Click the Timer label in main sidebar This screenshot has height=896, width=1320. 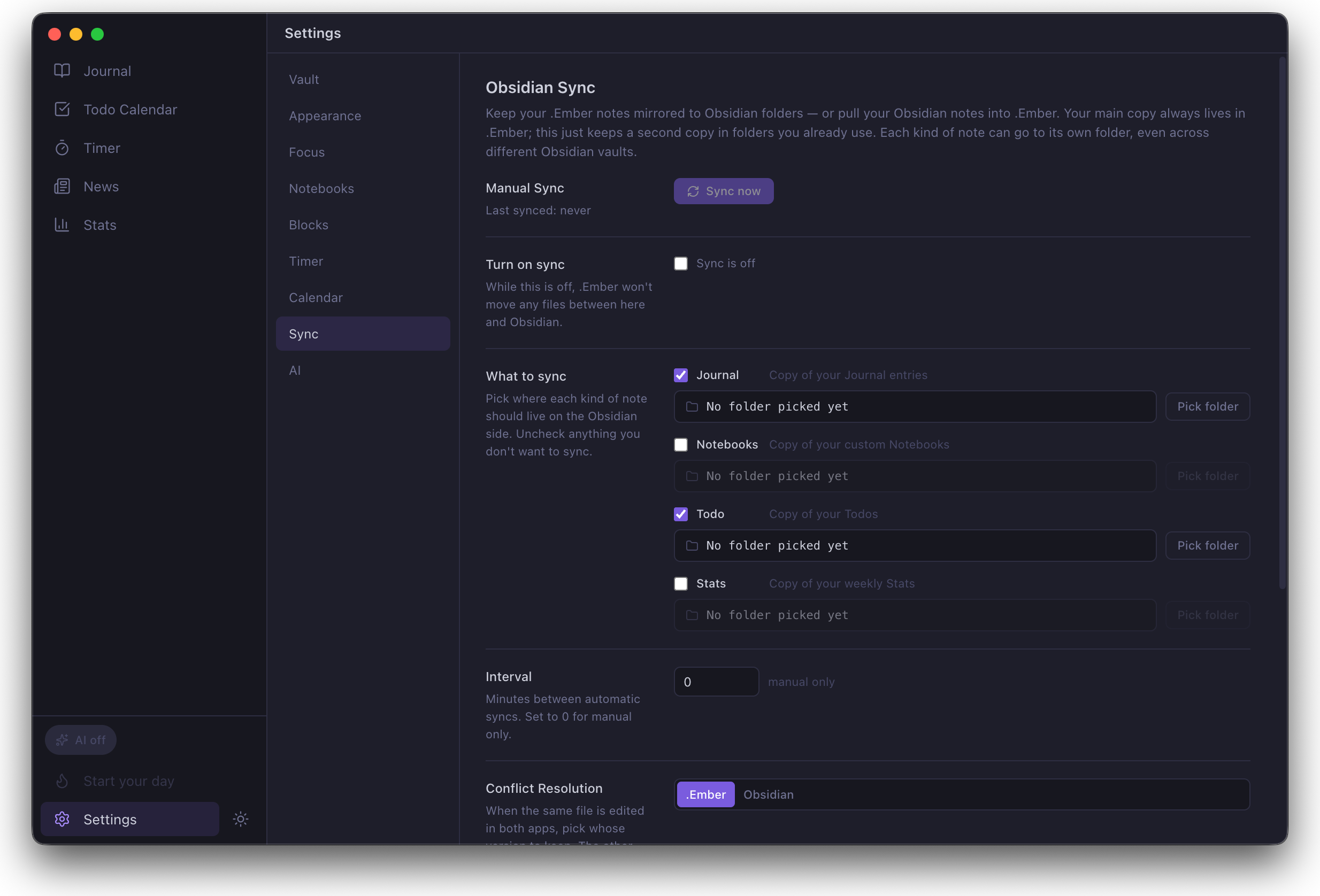[x=102, y=148]
